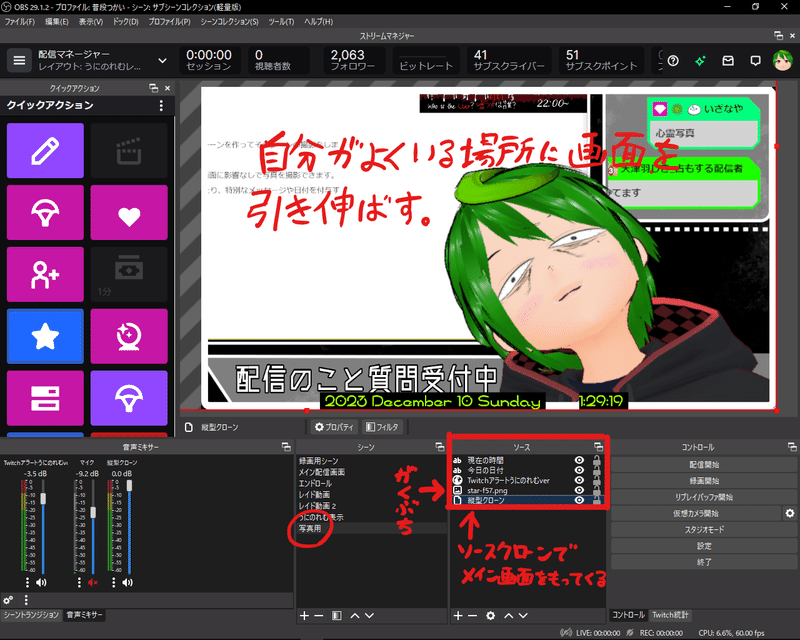
Task: Open the シーンコレクション(S) menu
Action: (x=229, y=22)
